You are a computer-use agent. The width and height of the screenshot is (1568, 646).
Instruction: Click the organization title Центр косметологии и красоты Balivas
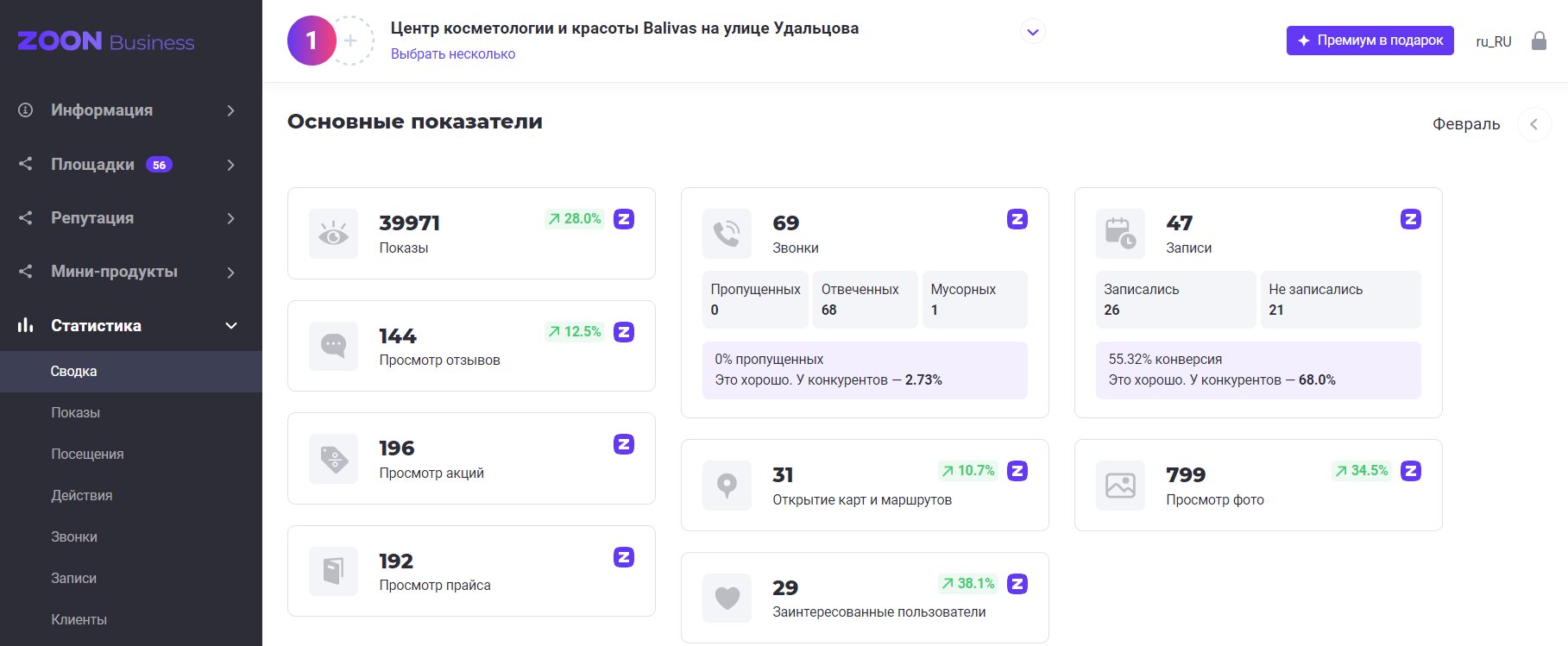(x=625, y=28)
